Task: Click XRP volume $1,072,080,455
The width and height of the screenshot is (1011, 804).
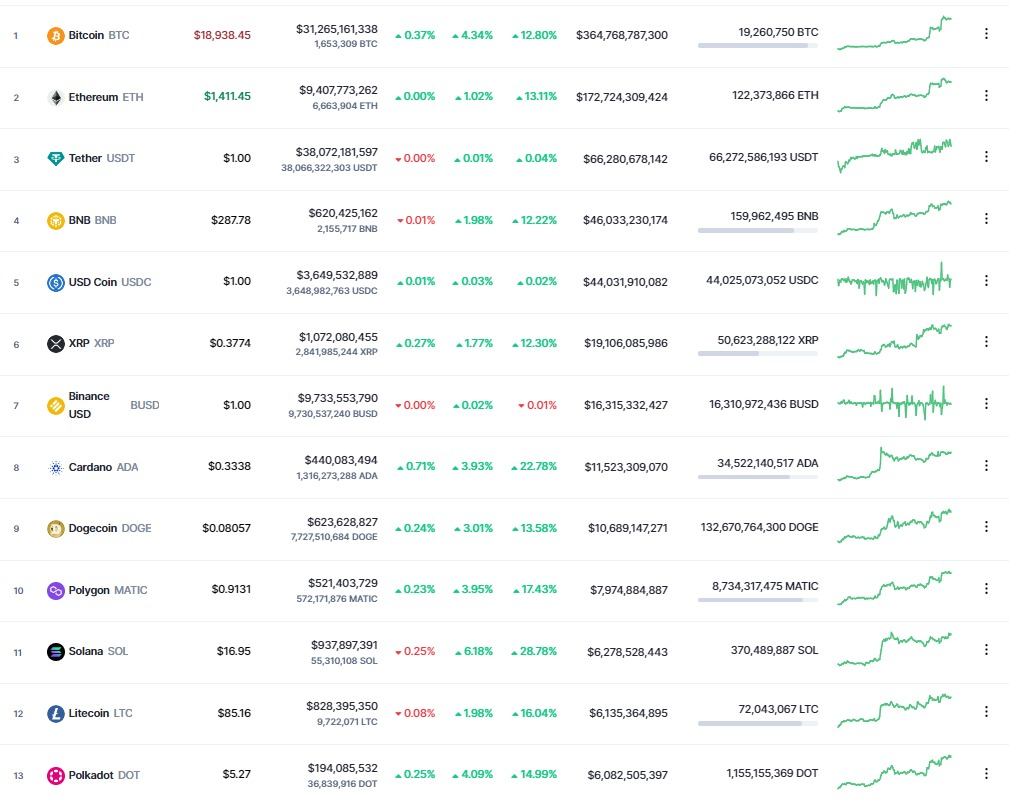Action: pyautogui.click(x=338, y=337)
